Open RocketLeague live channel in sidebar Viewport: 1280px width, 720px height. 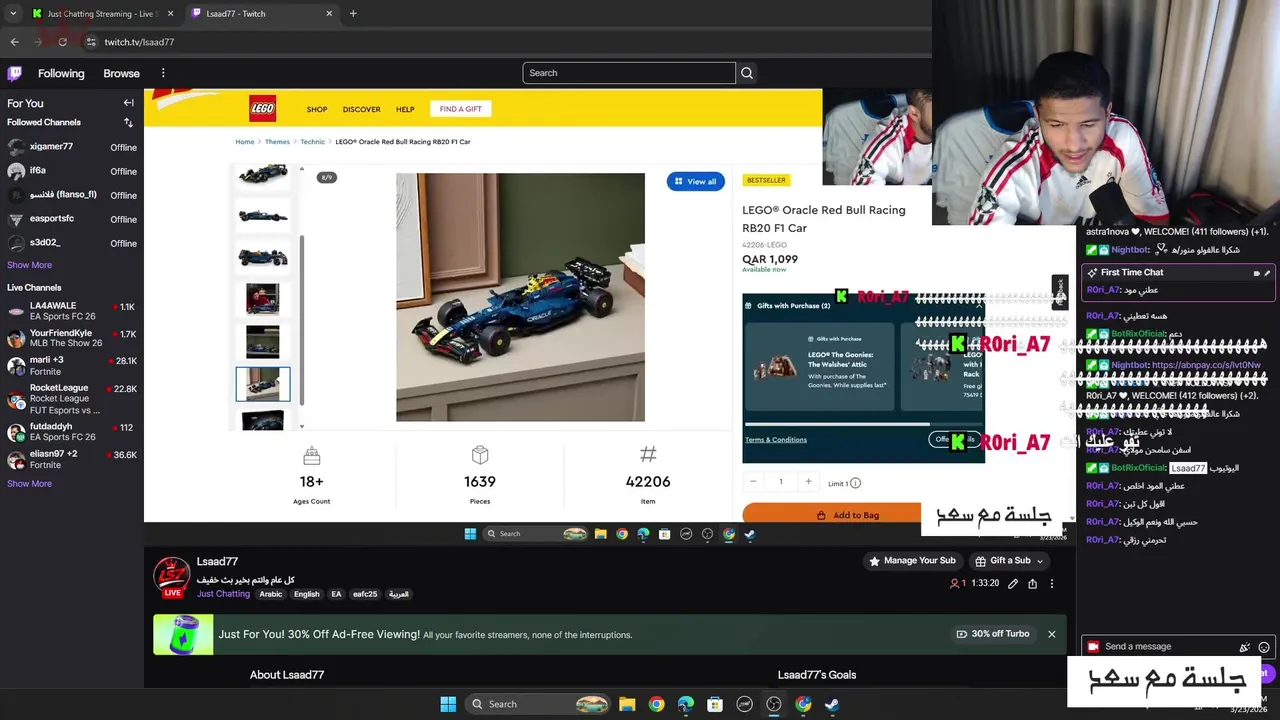pos(71,399)
